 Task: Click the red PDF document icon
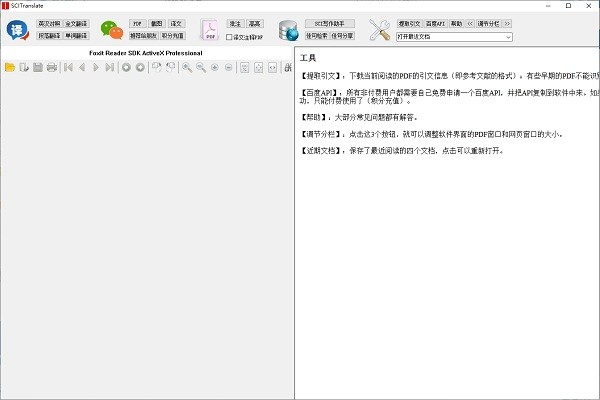[x=211, y=29]
